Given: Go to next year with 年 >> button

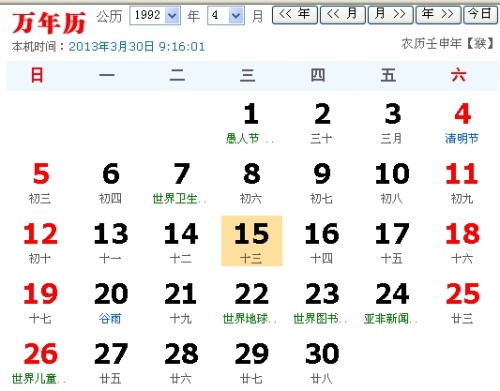Looking at the screenshot, I should 439,15.
